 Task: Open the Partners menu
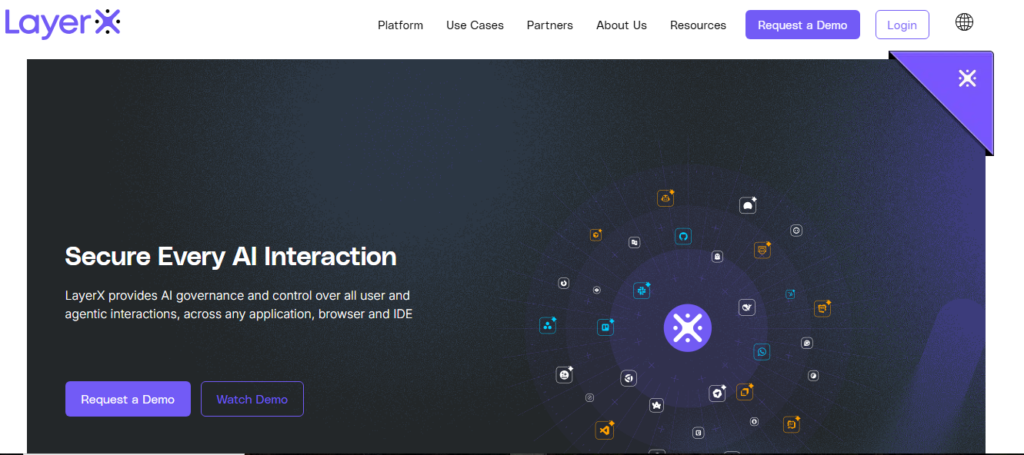pyautogui.click(x=550, y=25)
